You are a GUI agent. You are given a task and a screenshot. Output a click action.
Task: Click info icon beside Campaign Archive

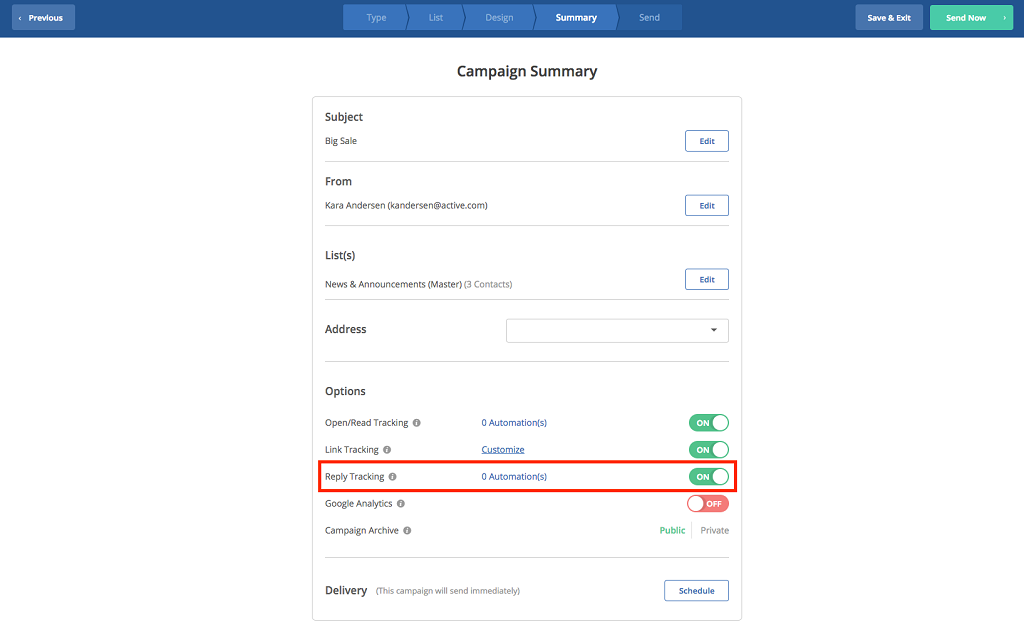(x=407, y=531)
